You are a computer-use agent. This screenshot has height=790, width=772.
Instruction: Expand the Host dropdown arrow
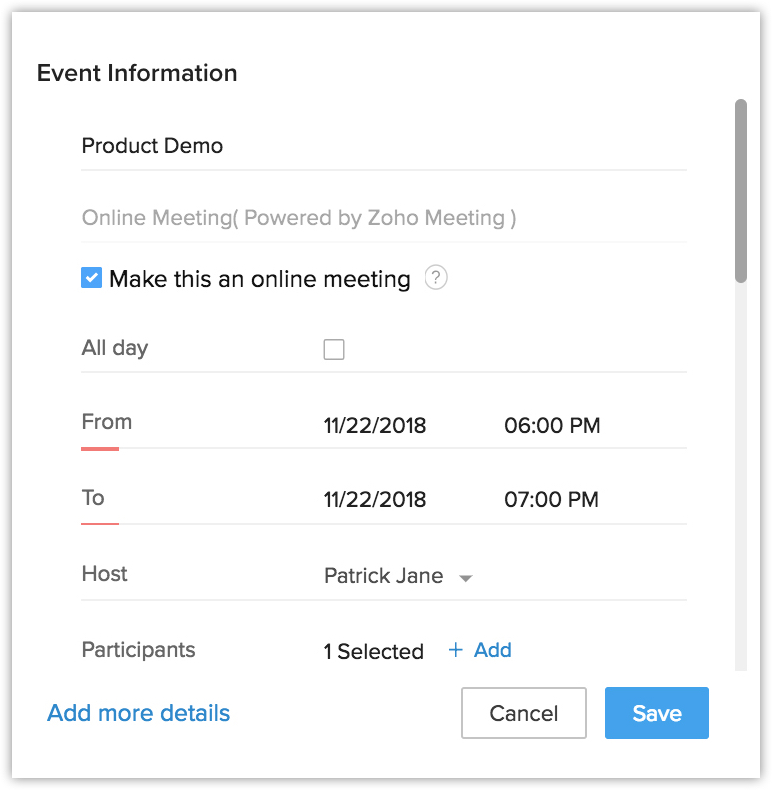[465, 578]
